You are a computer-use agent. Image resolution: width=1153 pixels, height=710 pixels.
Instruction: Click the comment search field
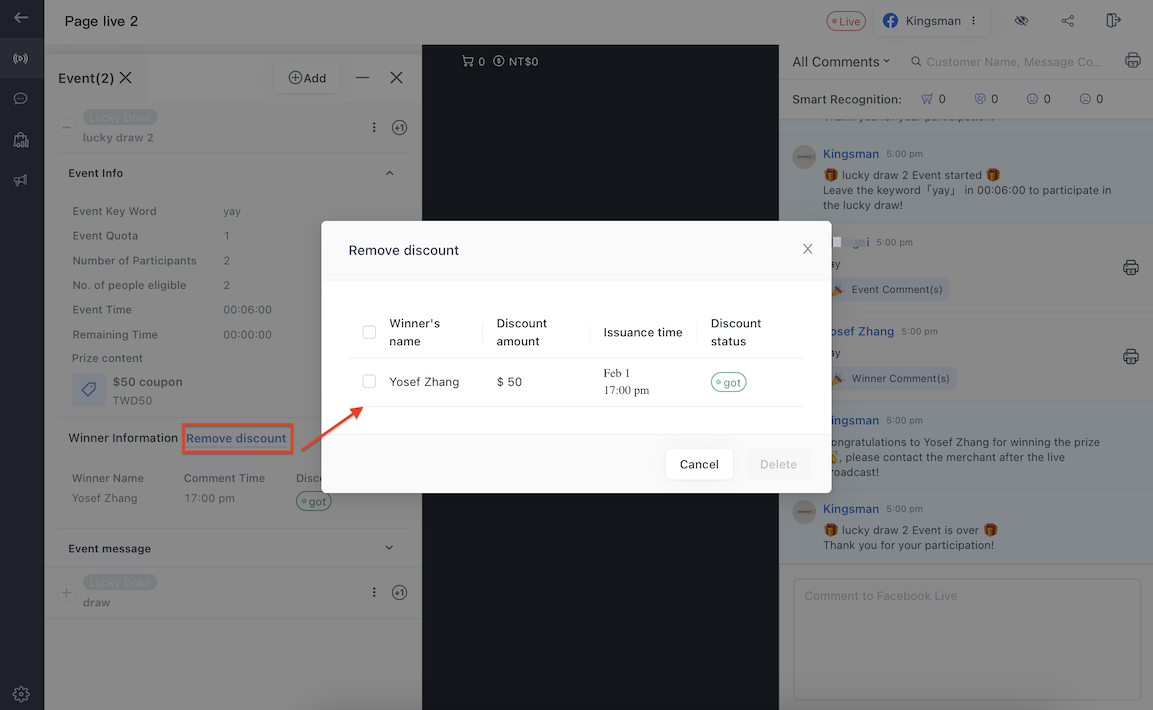pos(1009,62)
